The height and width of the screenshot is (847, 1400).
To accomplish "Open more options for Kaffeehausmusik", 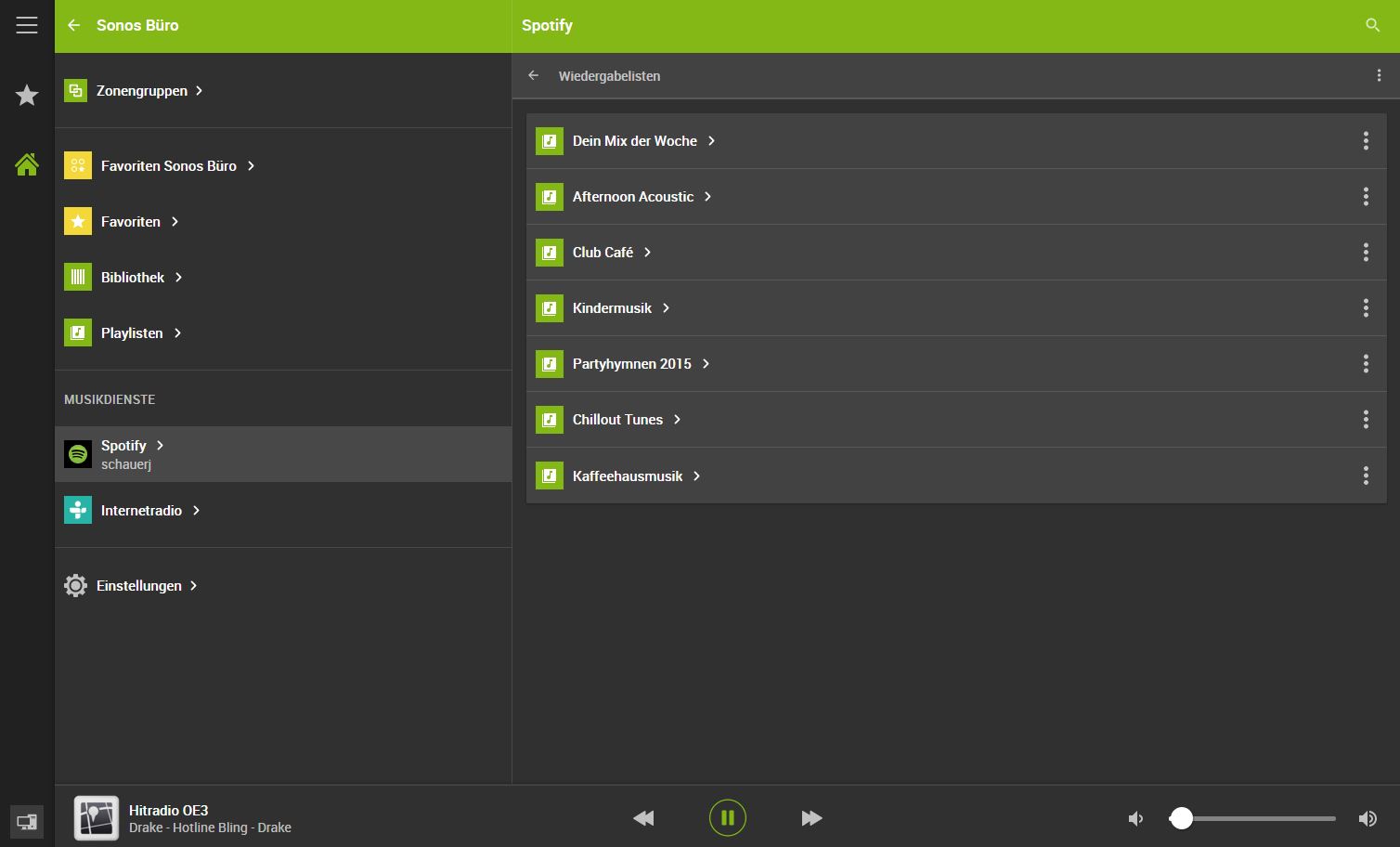I will pyautogui.click(x=1366, y=476).
